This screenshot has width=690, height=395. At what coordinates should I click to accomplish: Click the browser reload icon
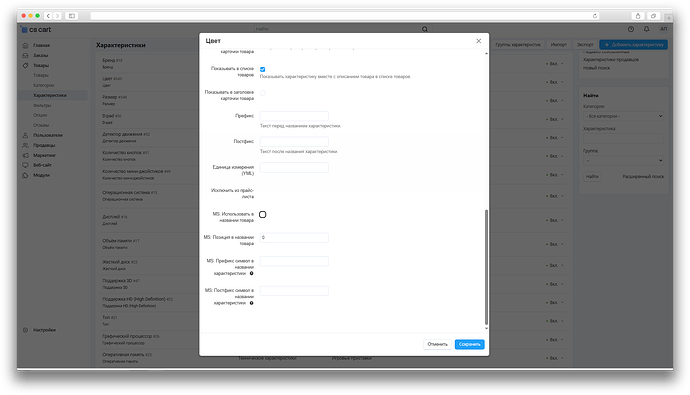pyautogui.click(x=595, y=16)
